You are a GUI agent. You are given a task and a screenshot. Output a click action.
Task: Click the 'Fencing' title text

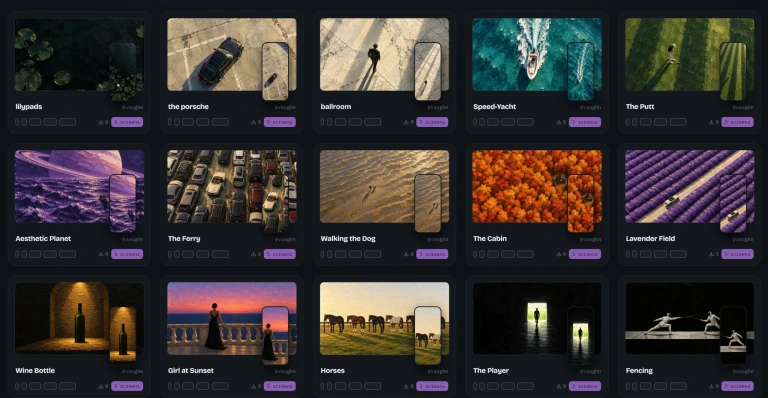tap(639, 371)
